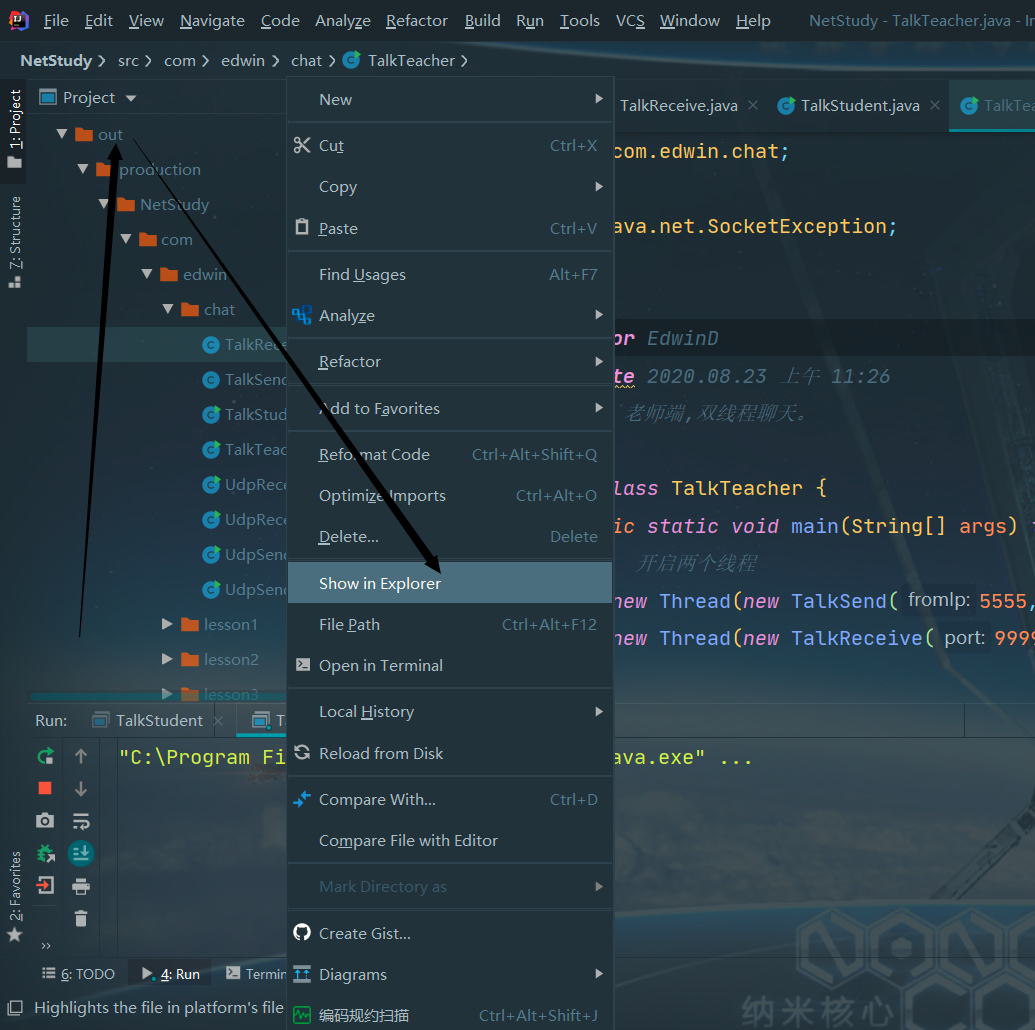Collapse the edwin folder

pyautogui.click(x=147, y=274)
